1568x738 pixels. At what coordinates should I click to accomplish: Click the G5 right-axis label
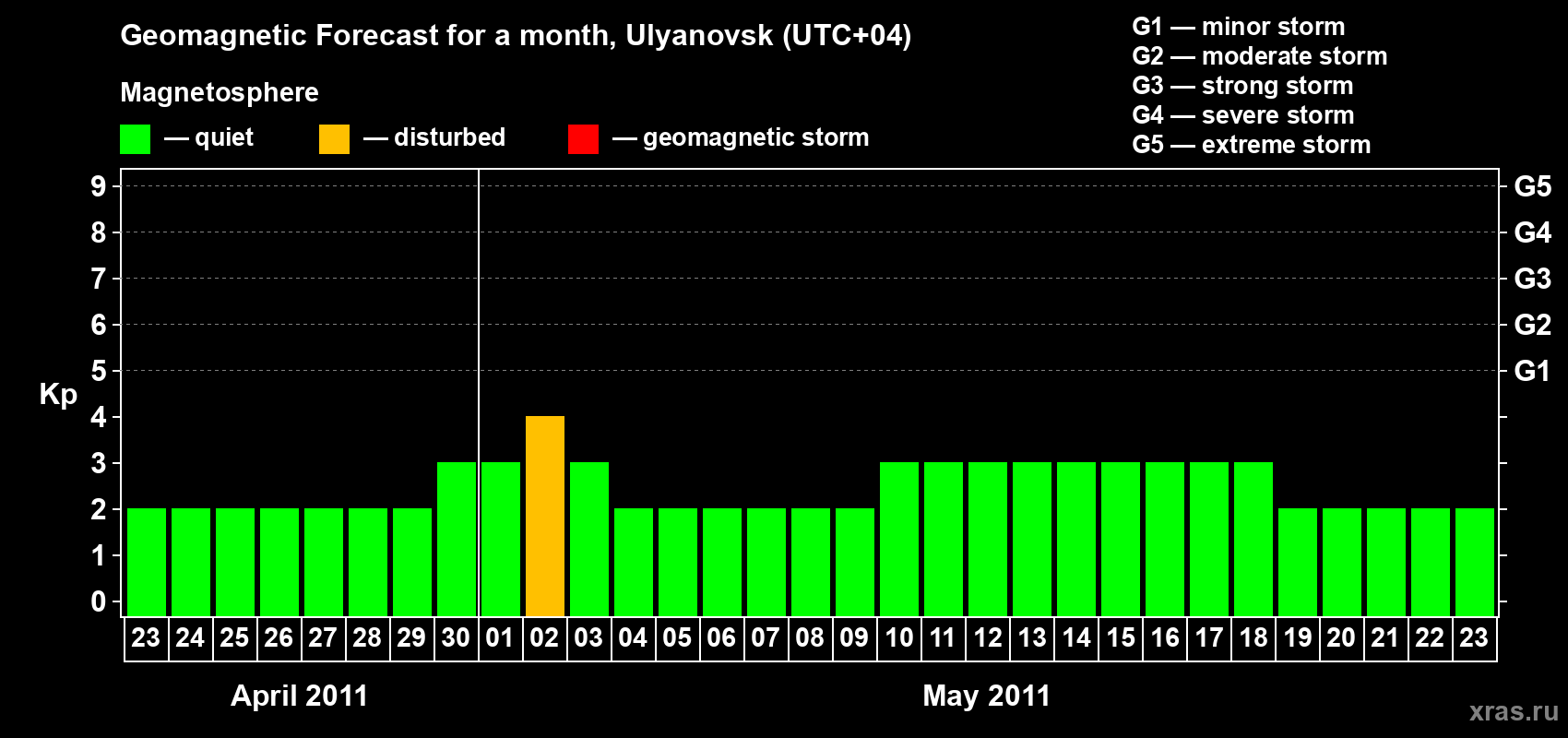(1533, 186)
